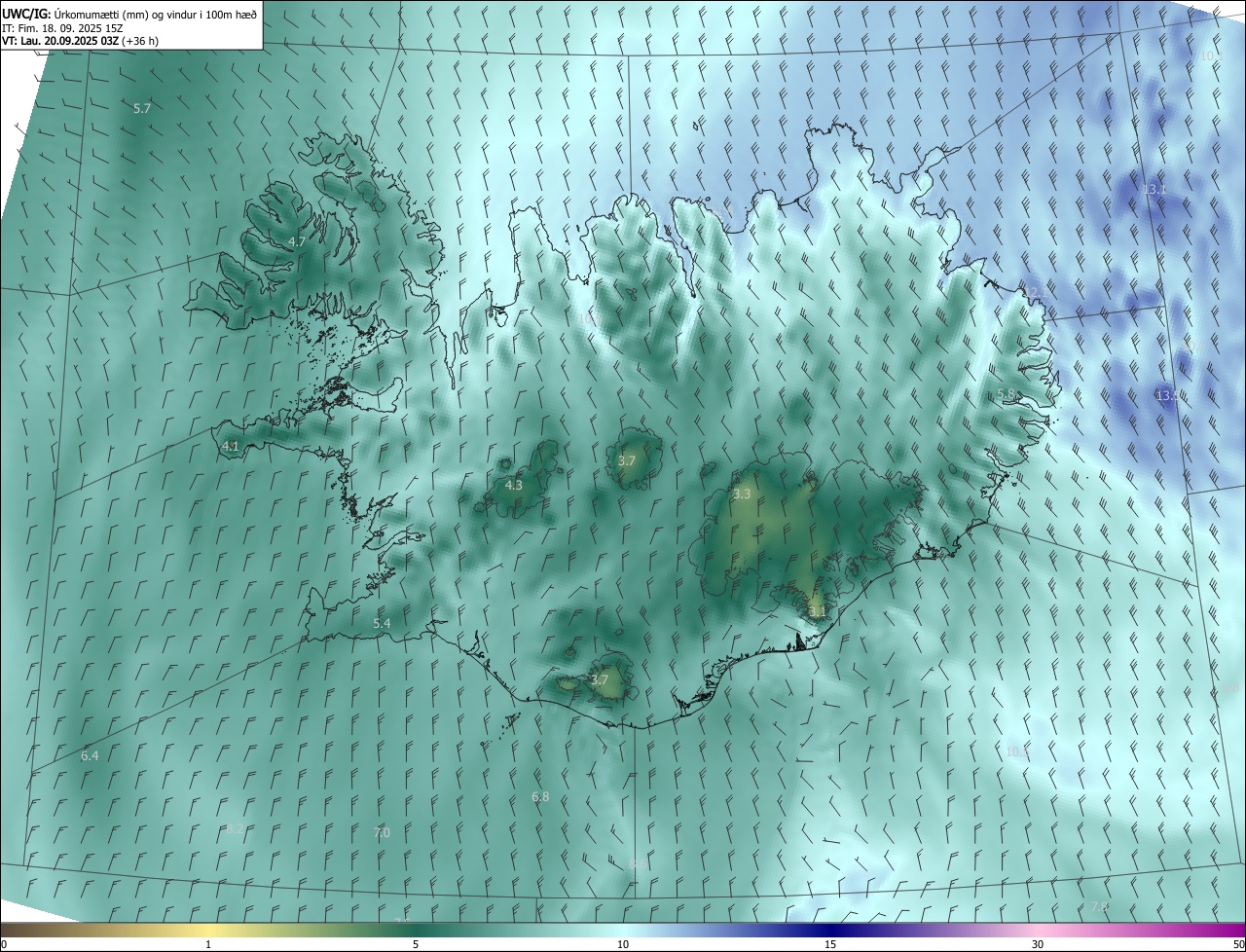Select the 6.4 value label over the sea
Image resolution: width=1246 pixels, height=952 pixels.
(x=90, y=755)
